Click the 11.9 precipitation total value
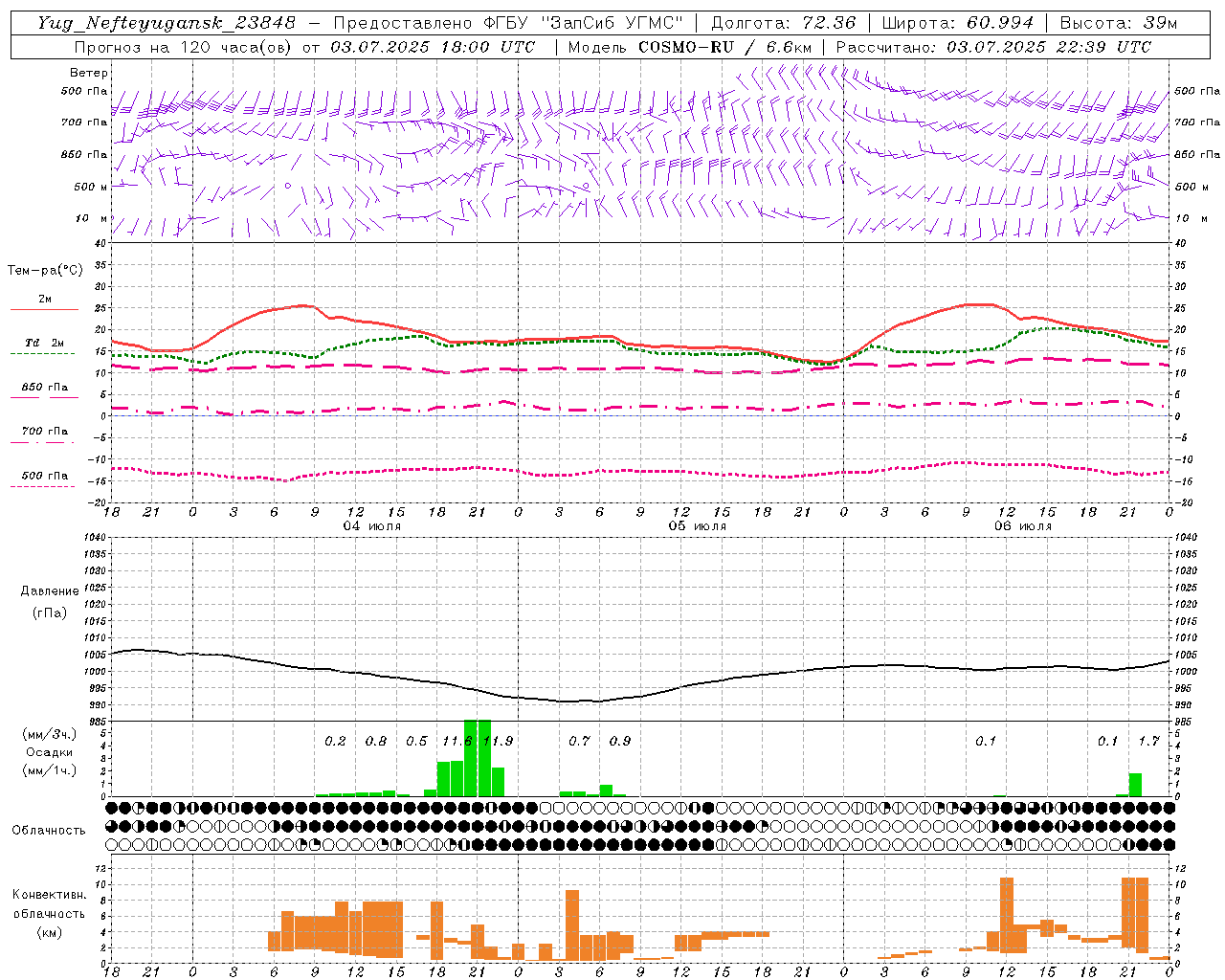 (498, 741)
